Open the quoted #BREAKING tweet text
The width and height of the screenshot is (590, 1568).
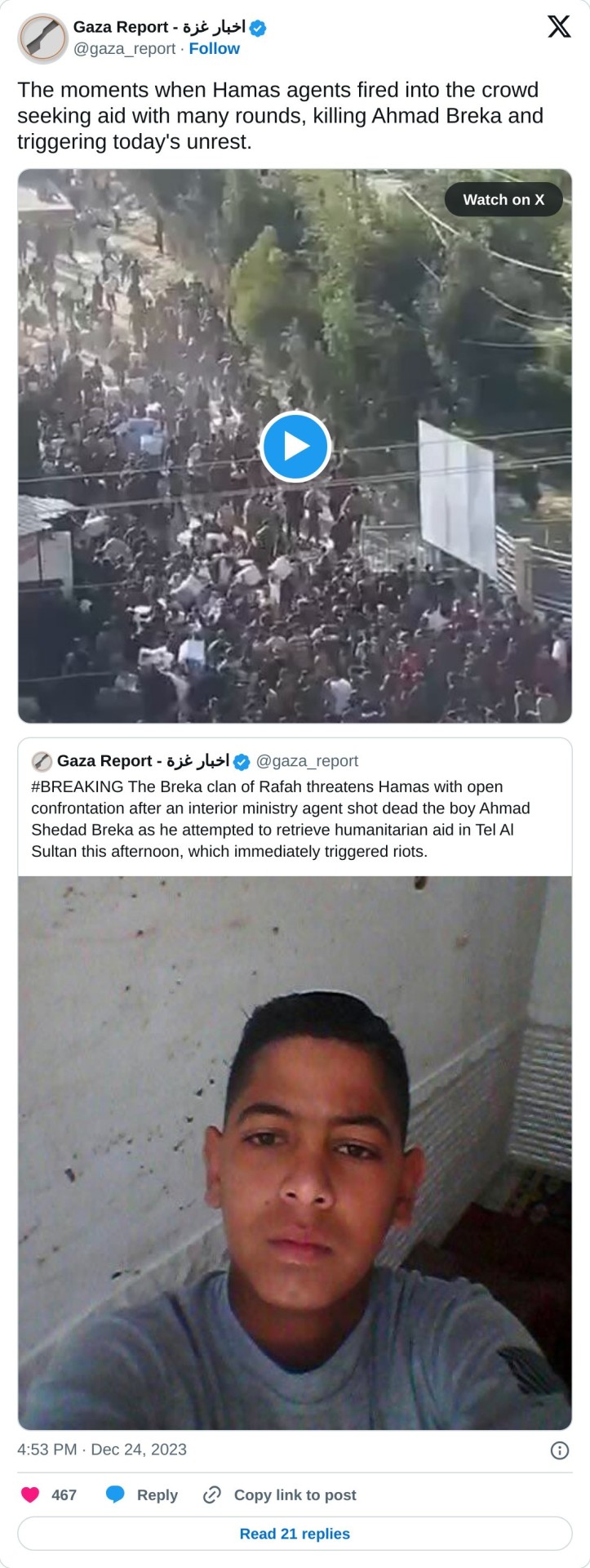tap(282, 819)
